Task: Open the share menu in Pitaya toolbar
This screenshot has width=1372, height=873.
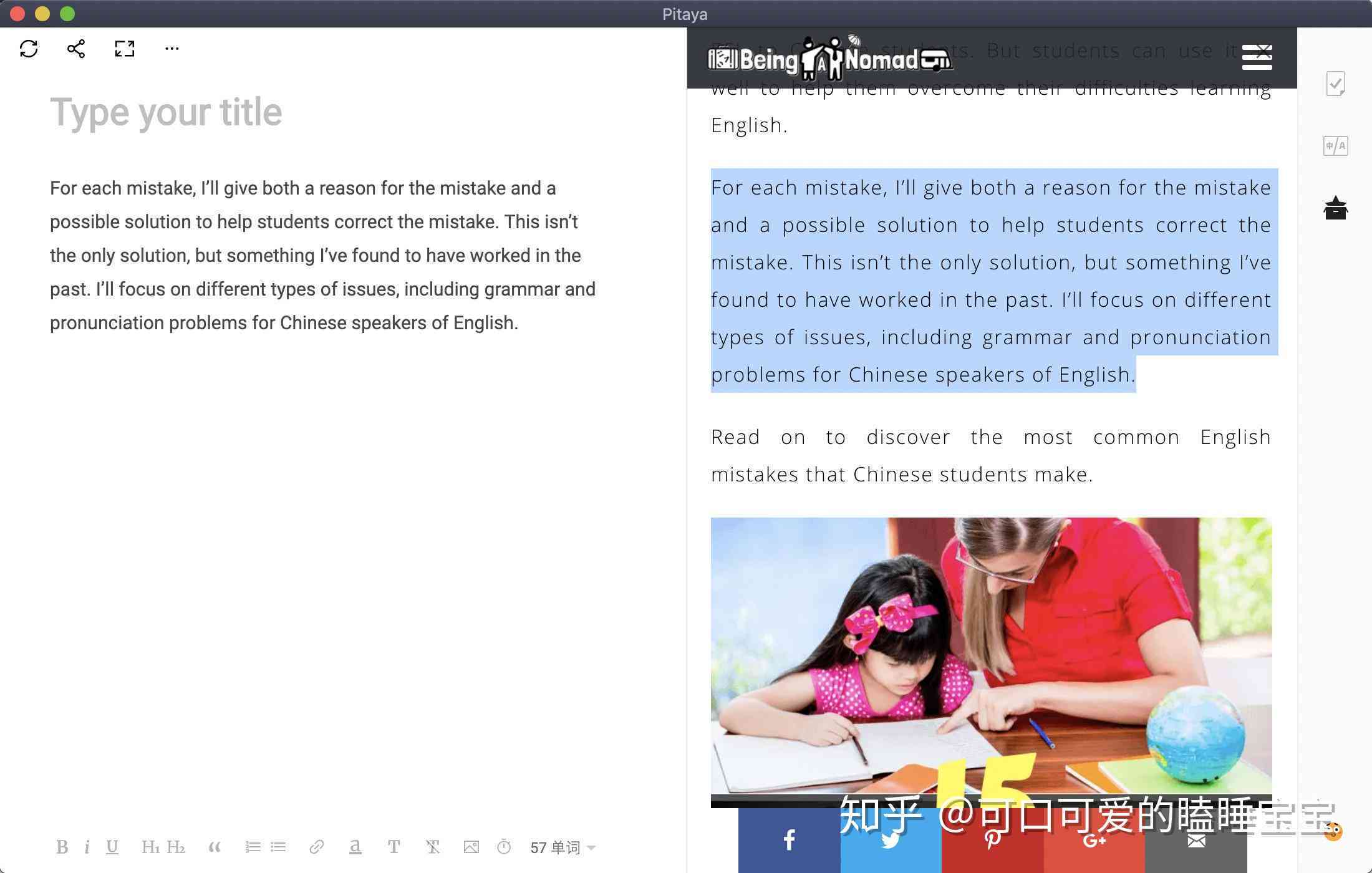Action: click(75, 47)
